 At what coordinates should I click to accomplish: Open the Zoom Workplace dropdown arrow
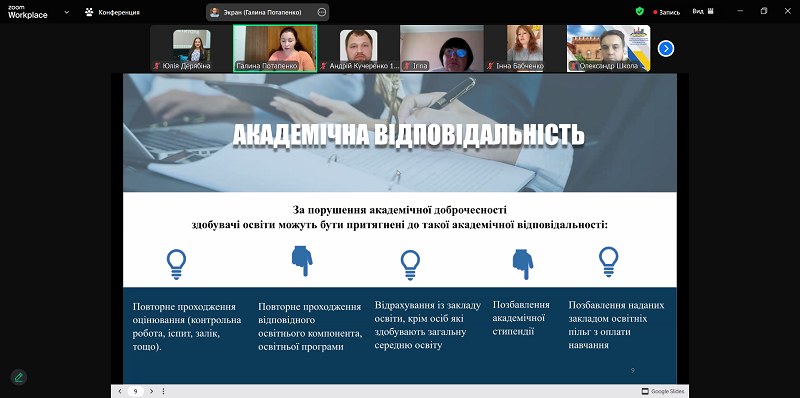click(x=67, y=12)
